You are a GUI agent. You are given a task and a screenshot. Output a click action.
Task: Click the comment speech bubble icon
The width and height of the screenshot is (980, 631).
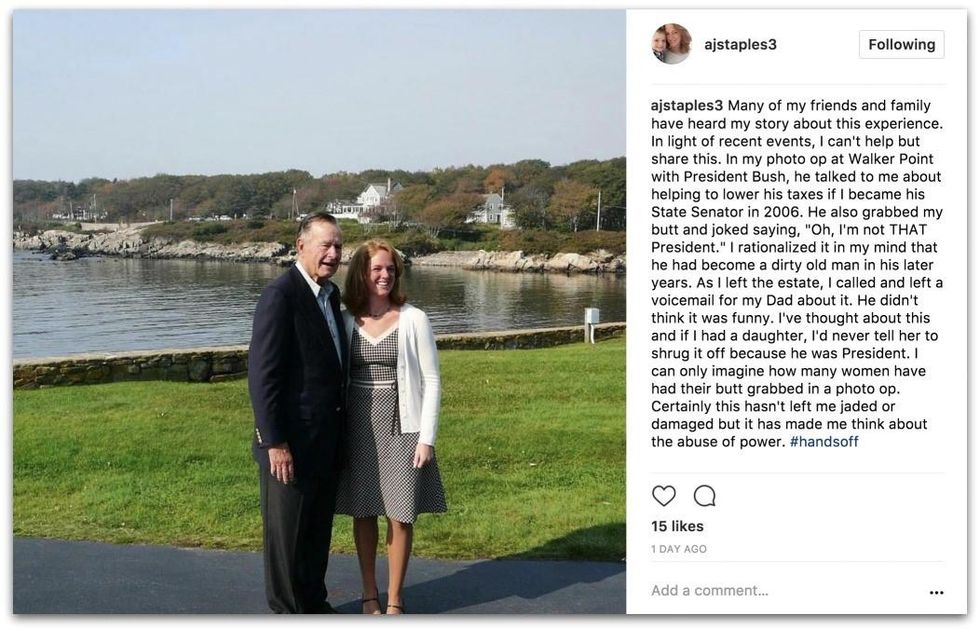[705, 496]
